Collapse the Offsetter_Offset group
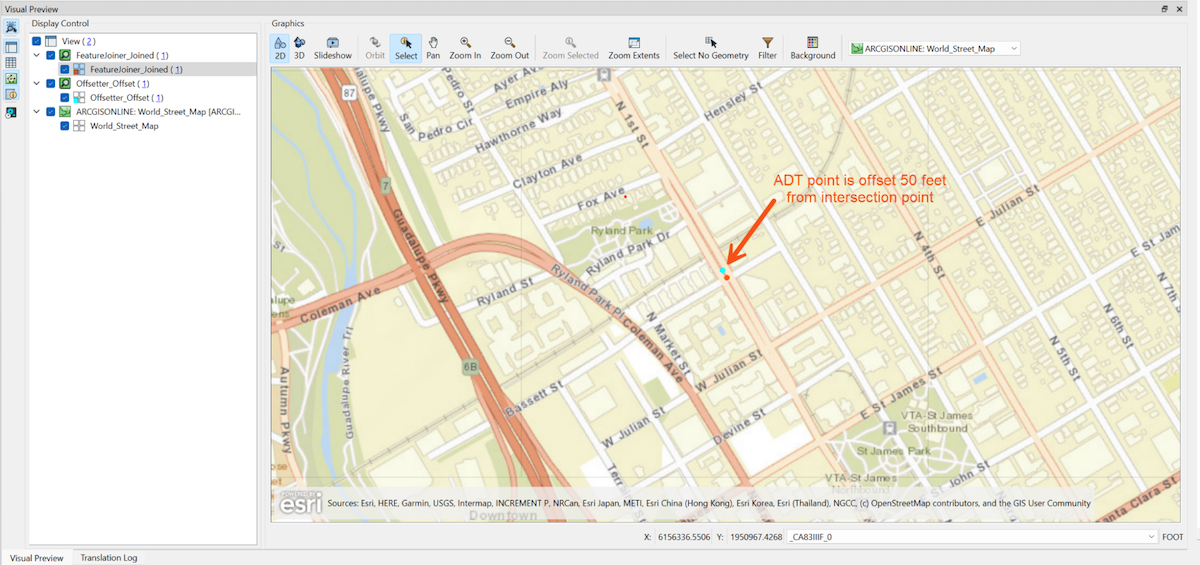The height and width of the screenshot is (565, 1200). tap(37, 84)
